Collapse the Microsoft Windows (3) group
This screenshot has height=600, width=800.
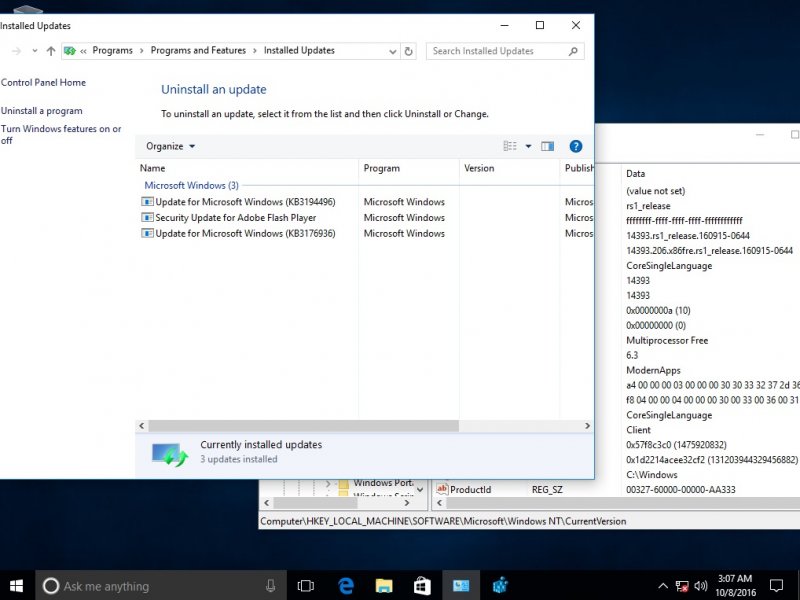(x=191, y=185)
